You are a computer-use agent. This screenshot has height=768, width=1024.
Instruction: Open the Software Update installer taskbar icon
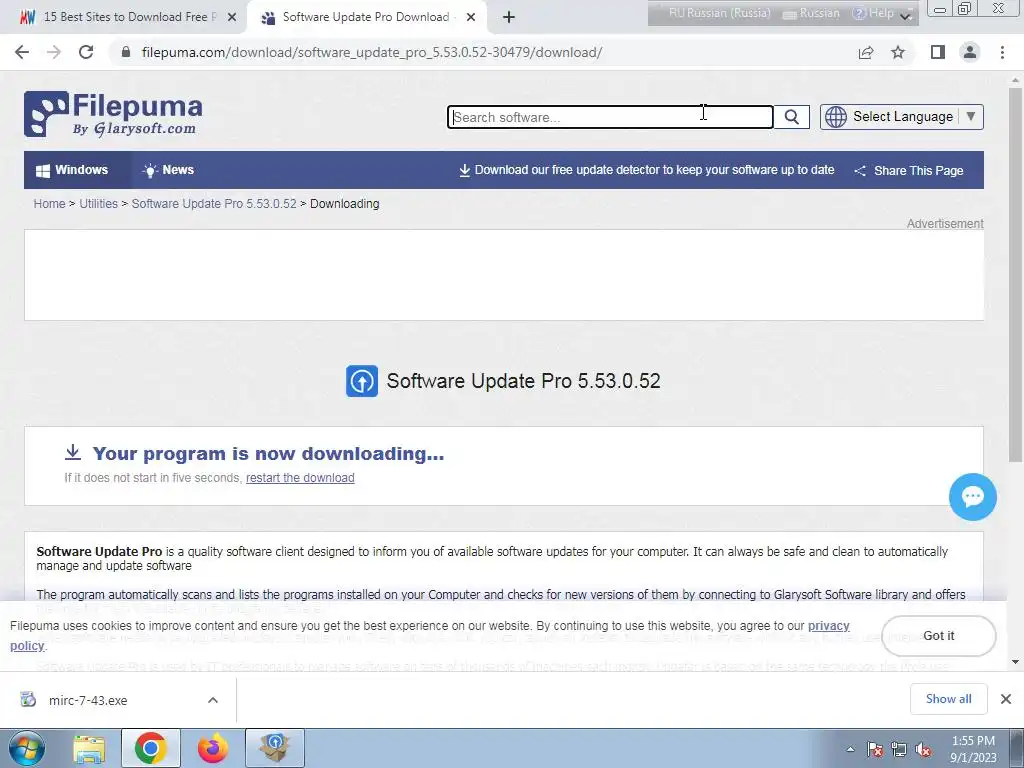pyautogui.click(x=275, y=749)
